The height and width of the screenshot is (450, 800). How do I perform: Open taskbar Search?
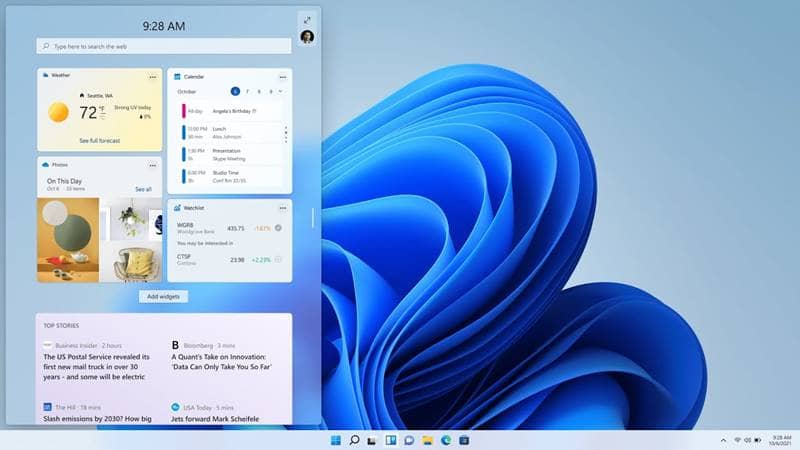pyautogui.click(x=354, y=440)
